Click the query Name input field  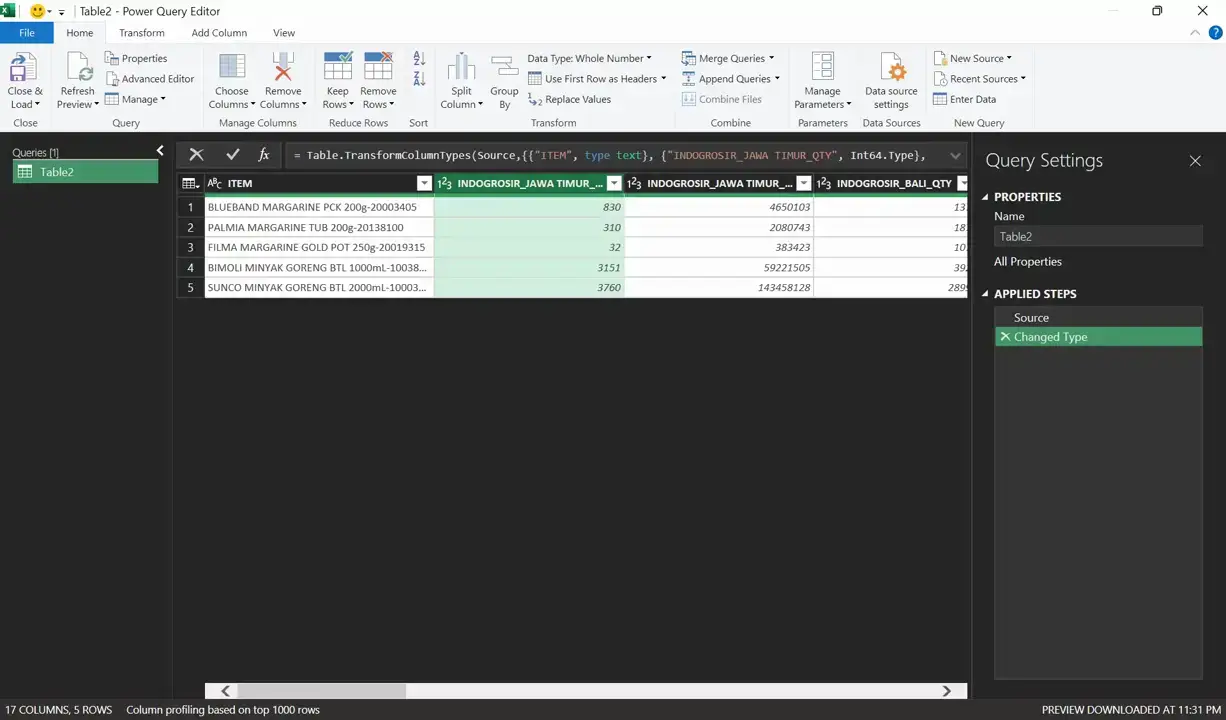point(1098,237)
